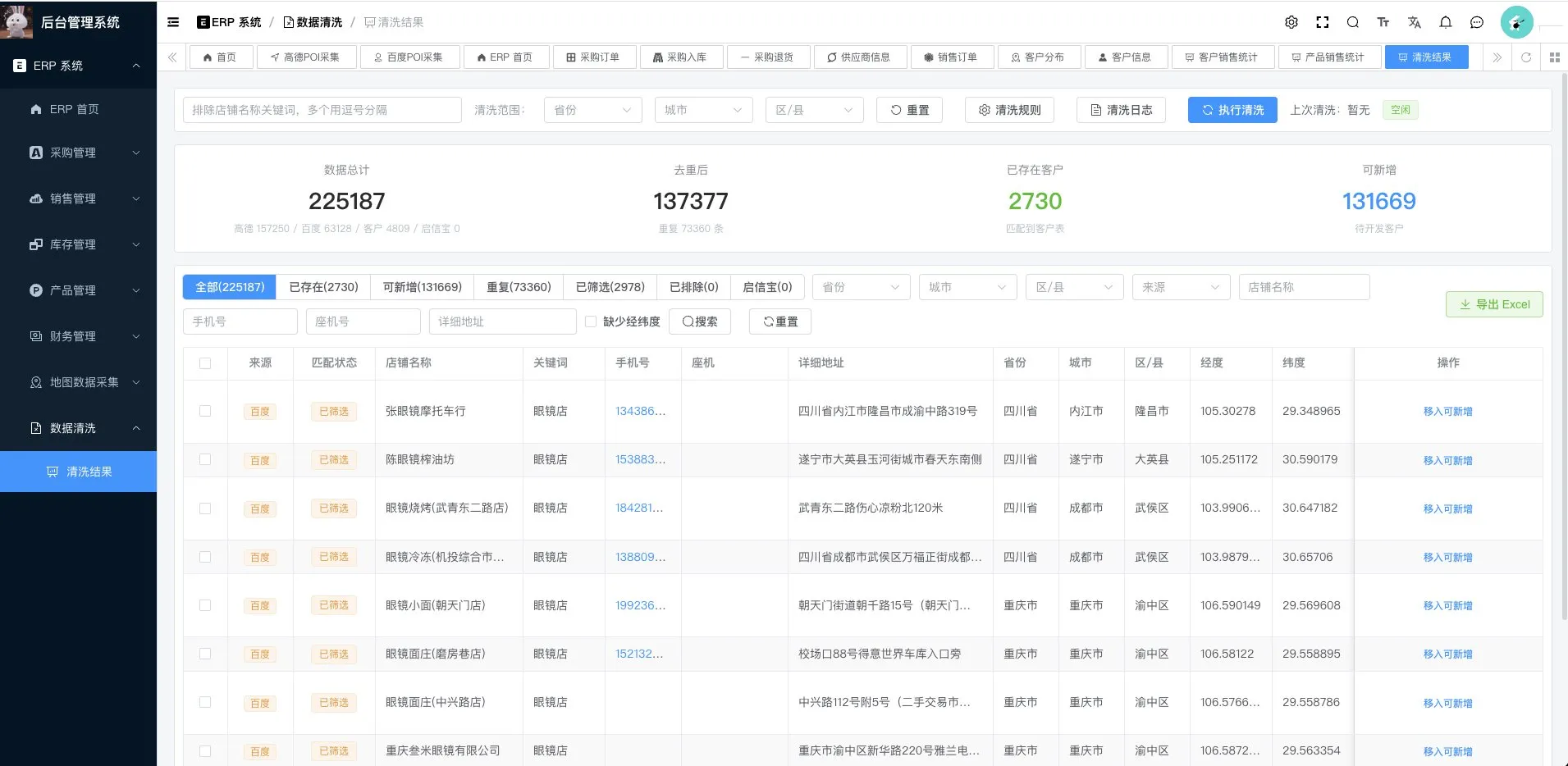Select row checkbox for 眼镜面庄(磨房巷店)
The image size is (1568, 766).
tap(205, 654)
